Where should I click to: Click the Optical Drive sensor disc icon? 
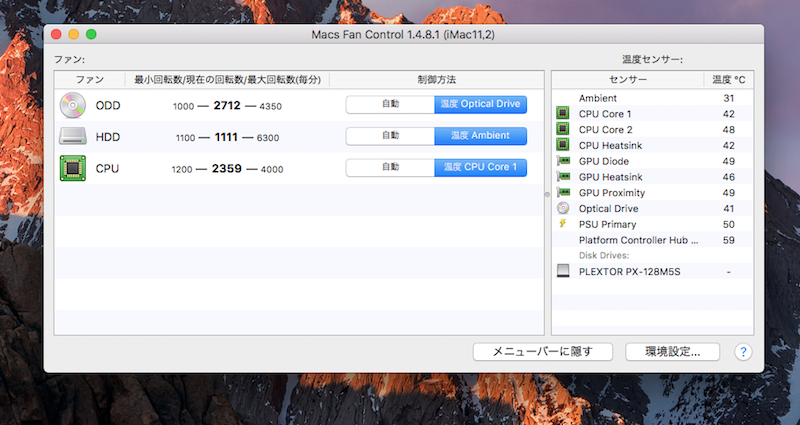click(x=562, y=209)
